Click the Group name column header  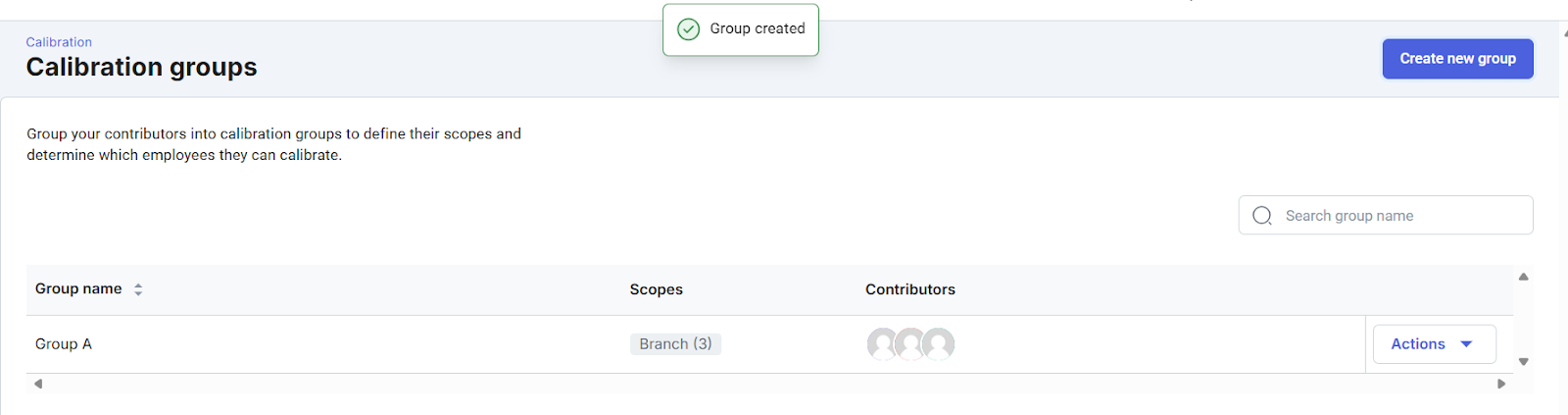click(x=78, y=289)
